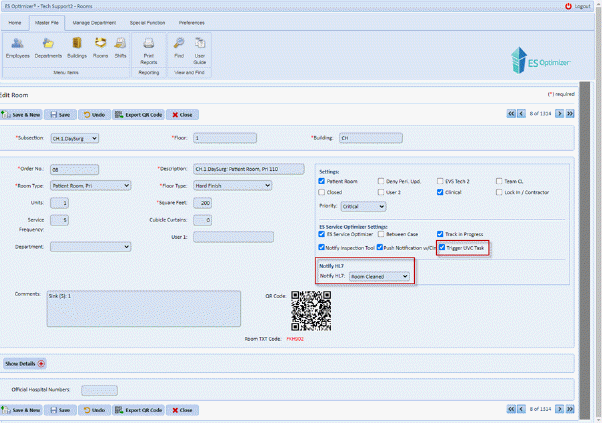
Task: Toggle the Patient Room checkbox
Action: [x=322, y=180]
